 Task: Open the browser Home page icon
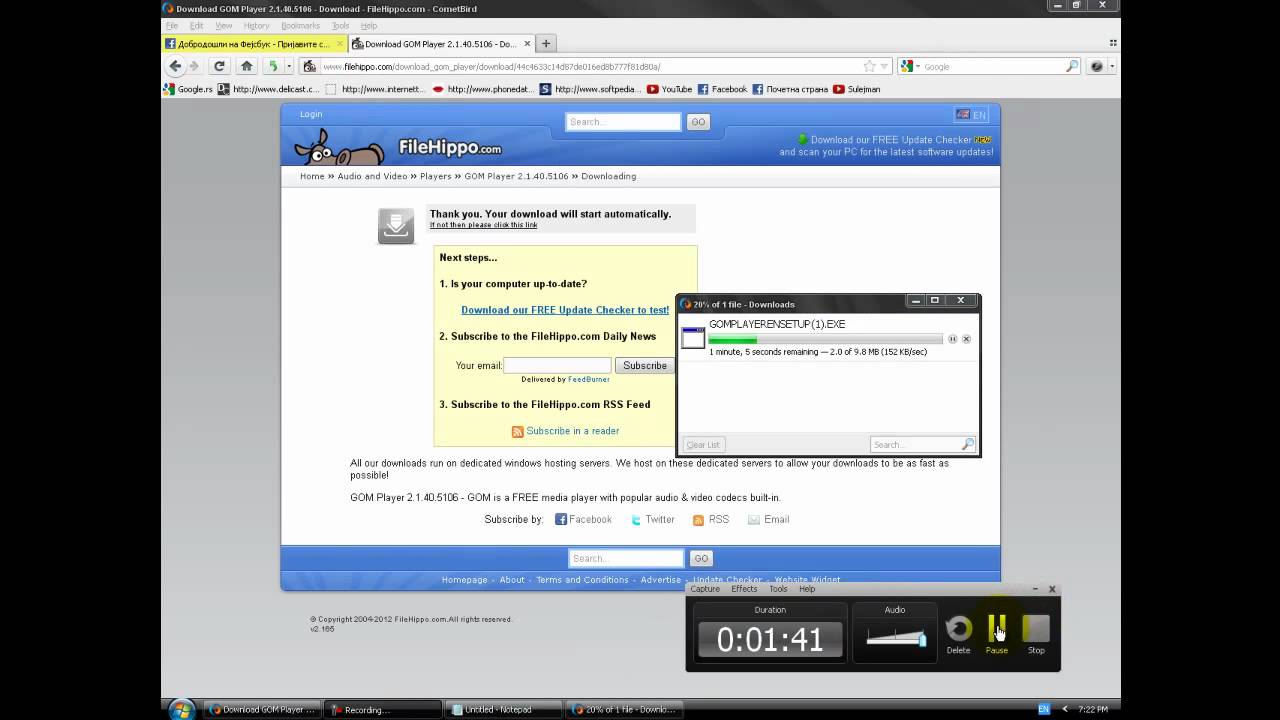[246, 66]
